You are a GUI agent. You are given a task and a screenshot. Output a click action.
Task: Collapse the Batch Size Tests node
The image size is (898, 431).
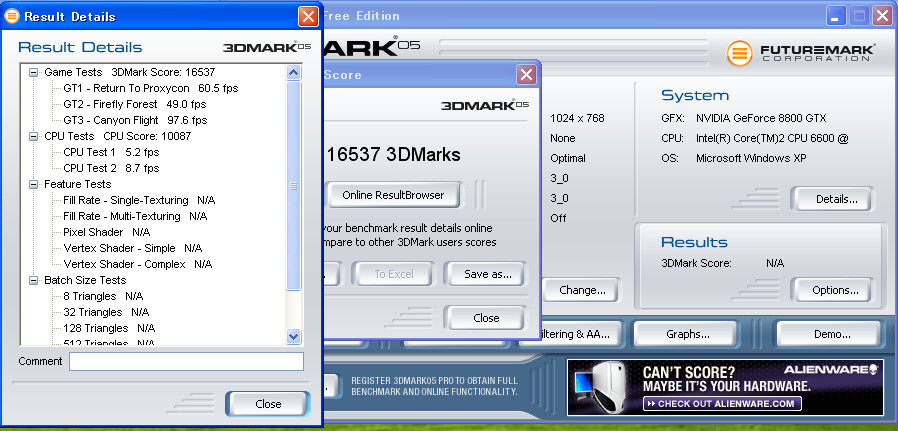pos(34,280)
